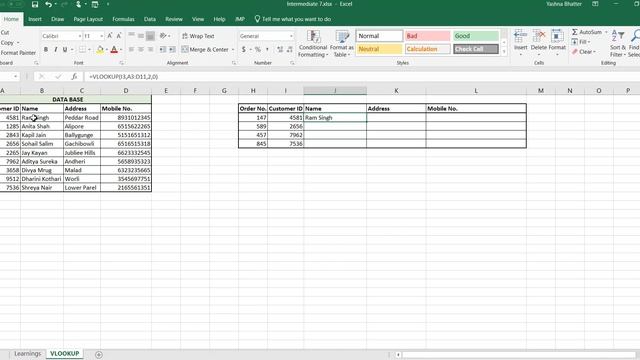Open Format as Table menu
Image resolution: width=640 pixels, height=360 pixels.
[342, 44]
